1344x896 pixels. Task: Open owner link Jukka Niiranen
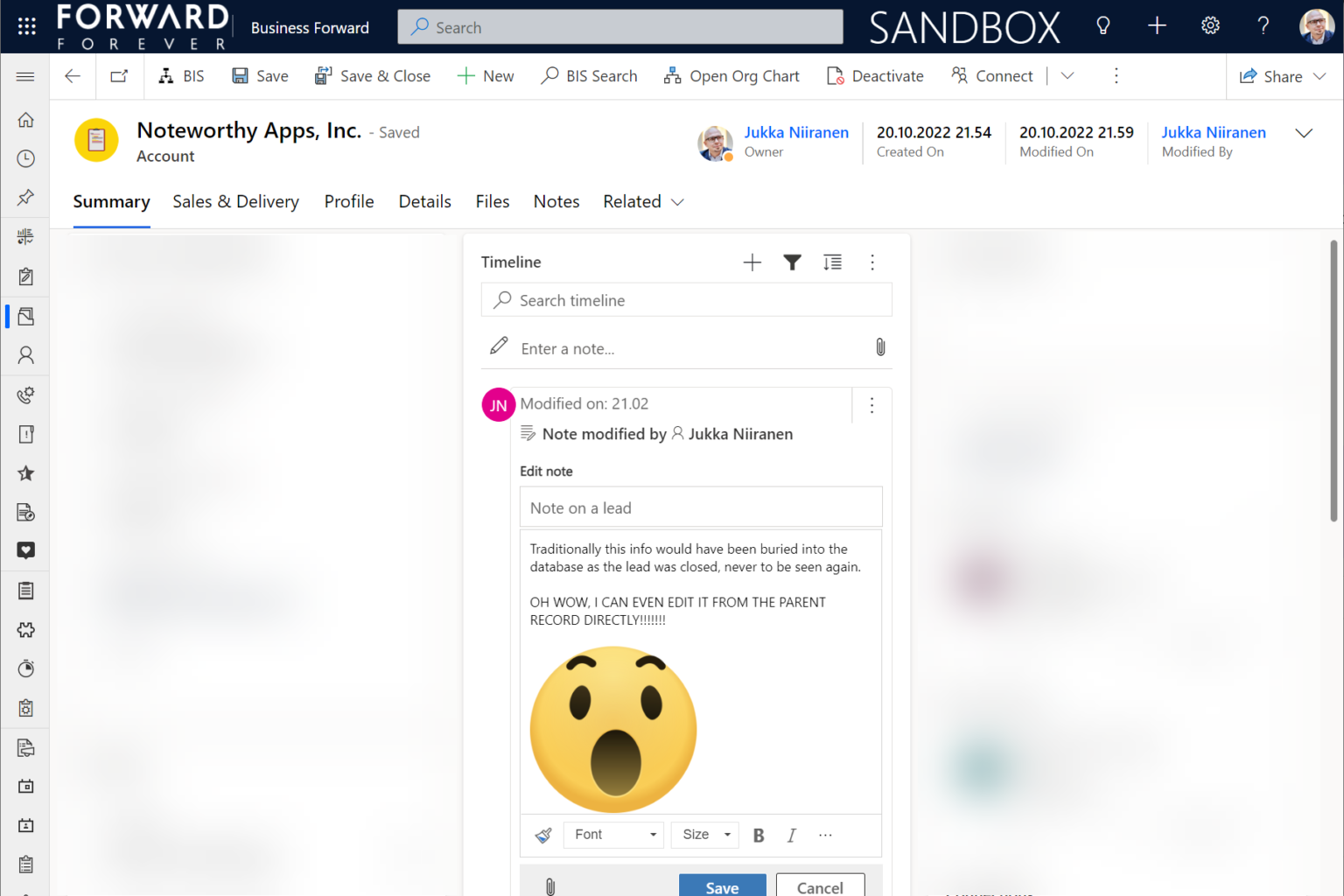(x=795, y=132)
